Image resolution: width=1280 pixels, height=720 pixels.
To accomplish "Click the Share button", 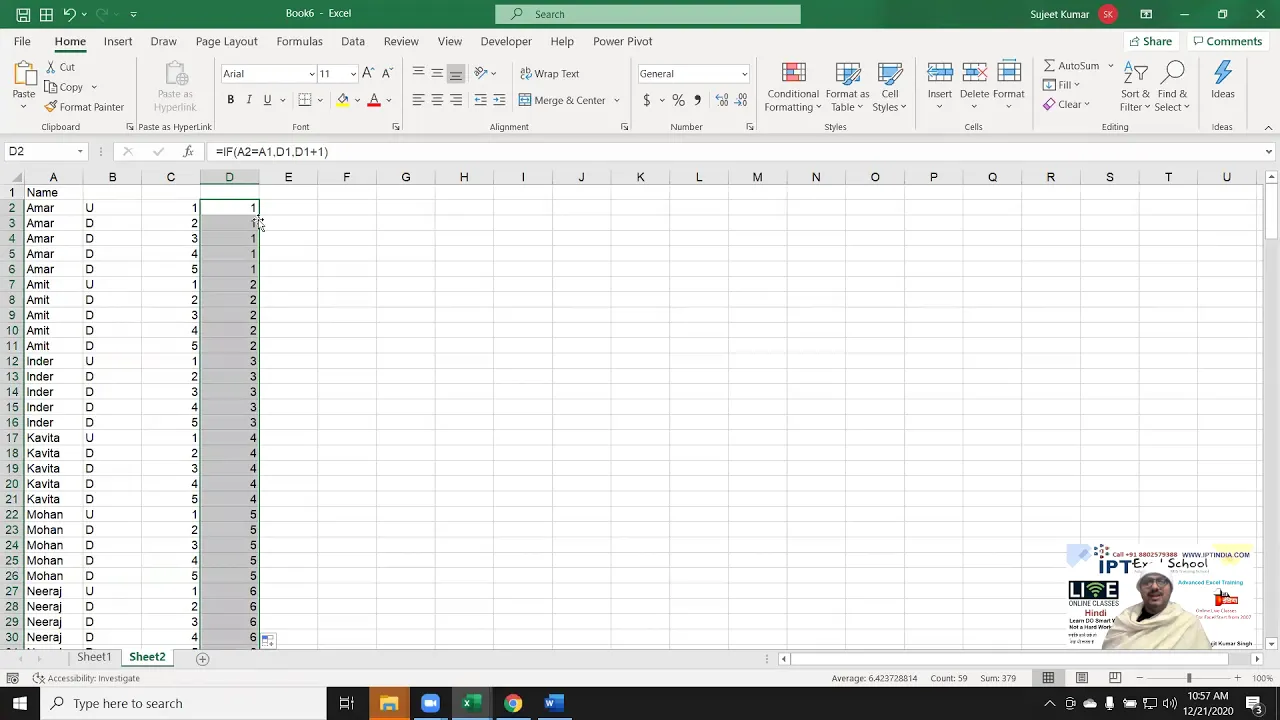I will click(x=1150, y=41).
